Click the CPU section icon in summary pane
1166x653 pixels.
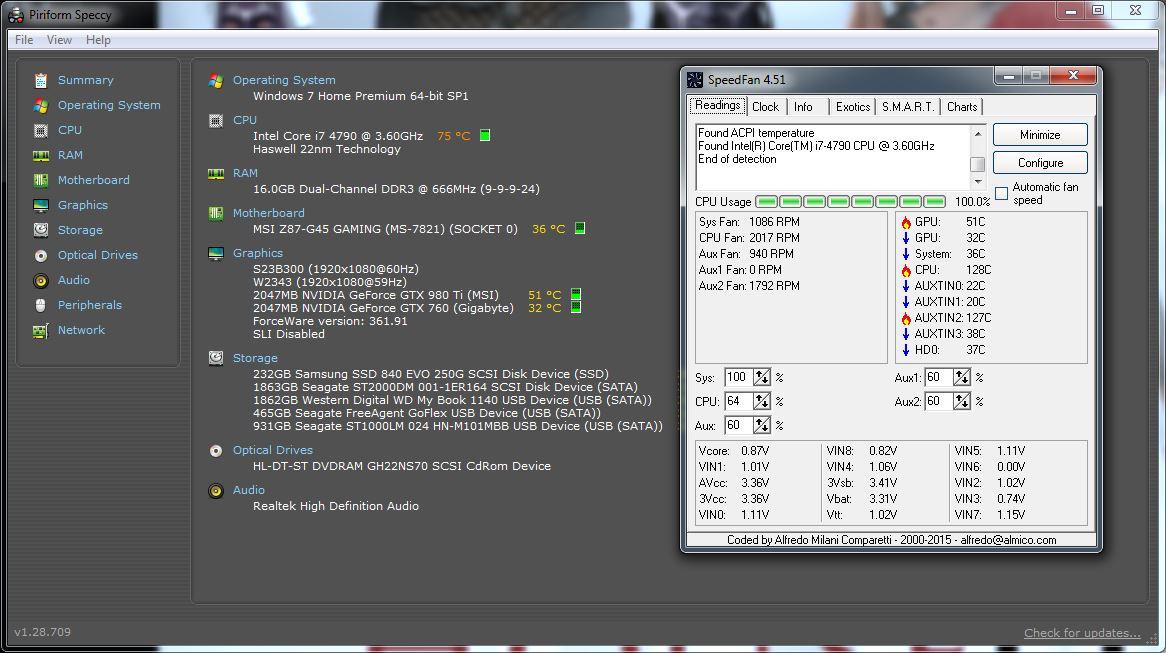coord(216,120)
